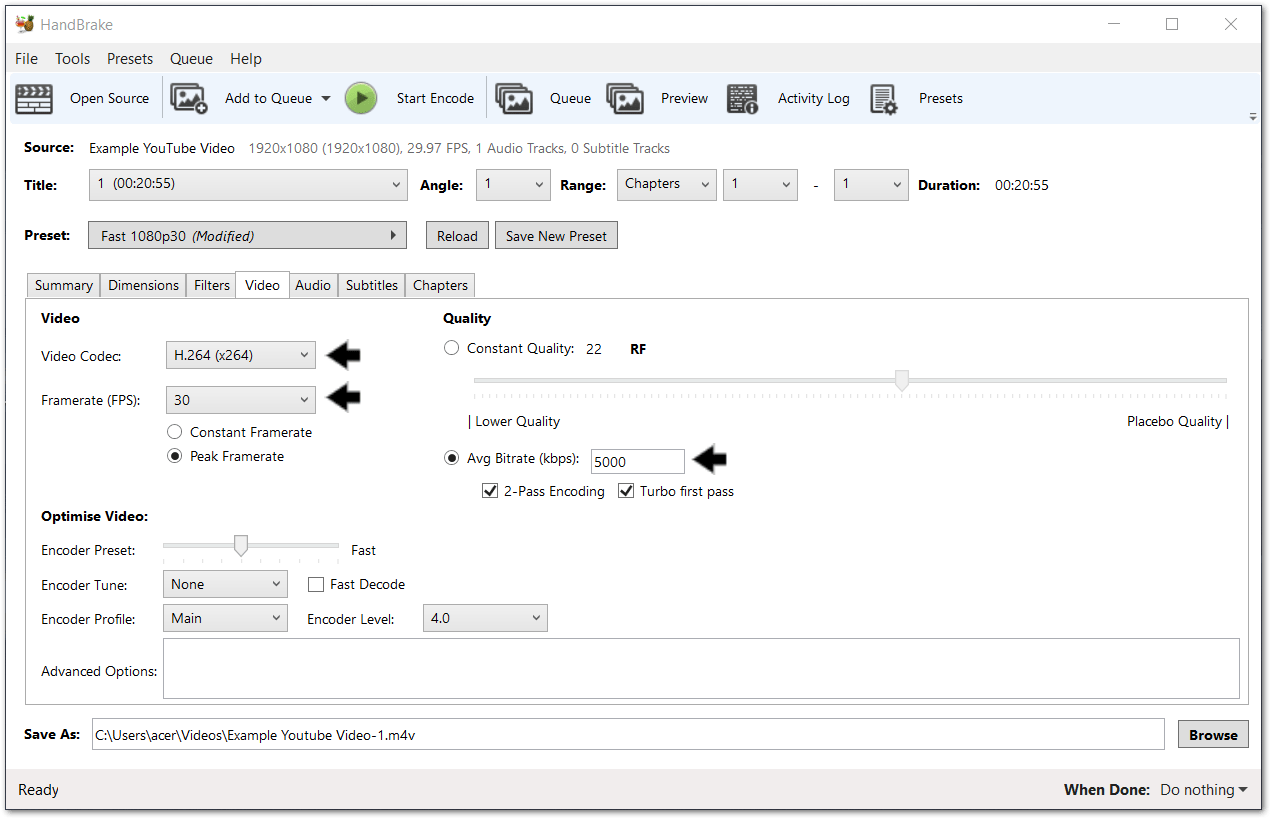1271x819 pixels.
Task: Open the Encoder Profile dropdown
Action: (225, 618)
